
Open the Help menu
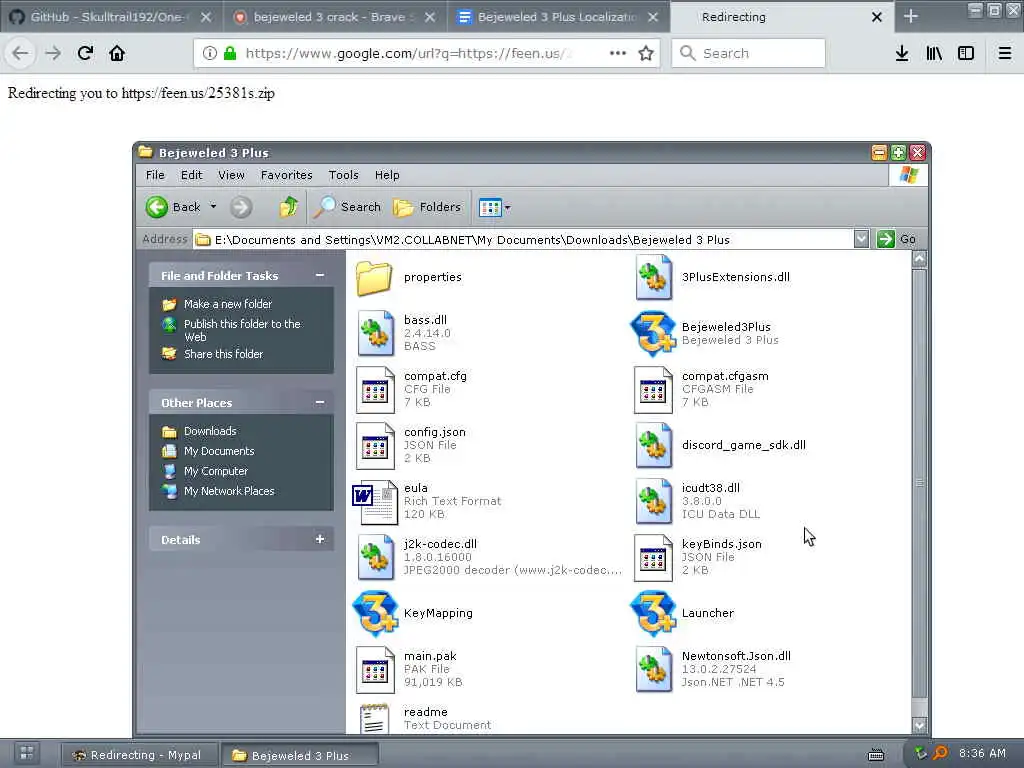[387, 175]
